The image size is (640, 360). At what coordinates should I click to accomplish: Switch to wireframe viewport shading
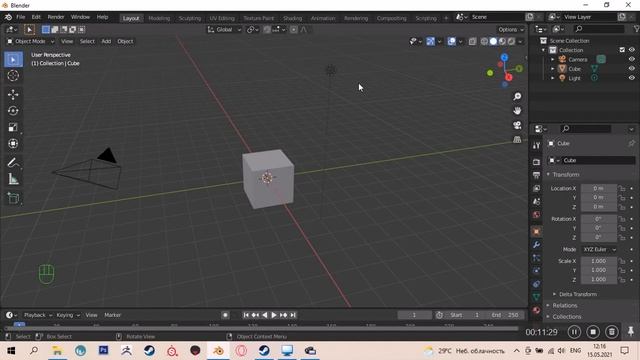point(484,41)
